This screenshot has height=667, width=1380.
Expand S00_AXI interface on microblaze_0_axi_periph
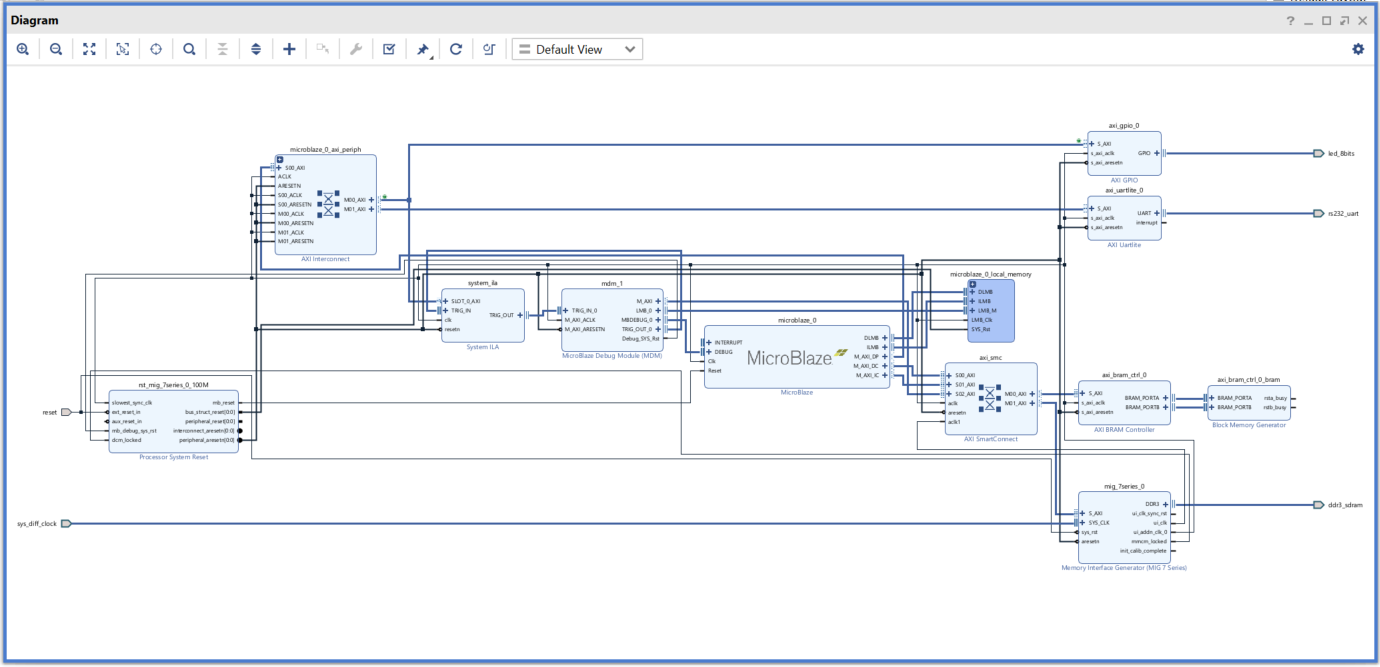[279, 167]
